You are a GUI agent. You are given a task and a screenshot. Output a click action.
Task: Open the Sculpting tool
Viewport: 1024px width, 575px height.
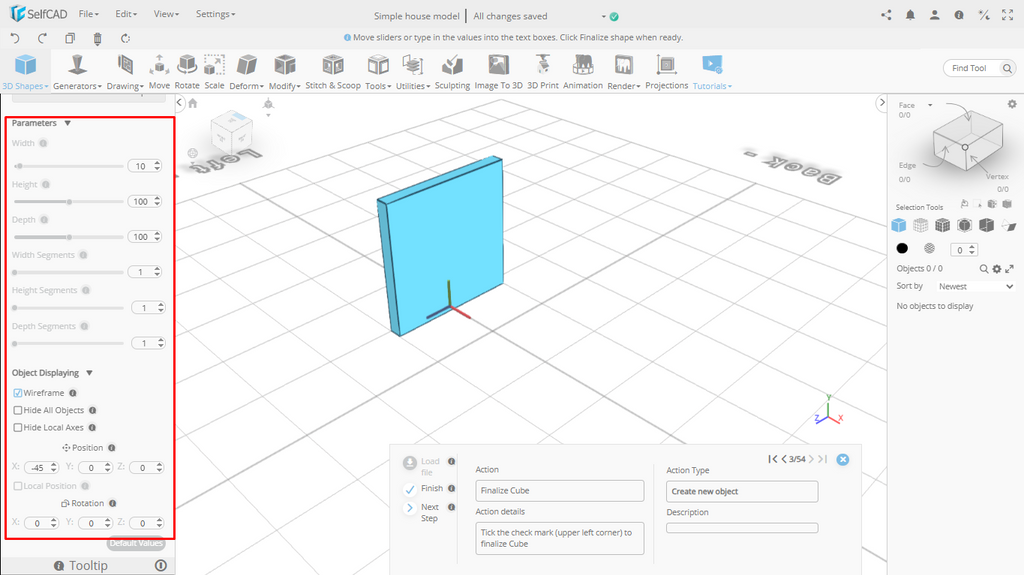click(x=452, y=70)
